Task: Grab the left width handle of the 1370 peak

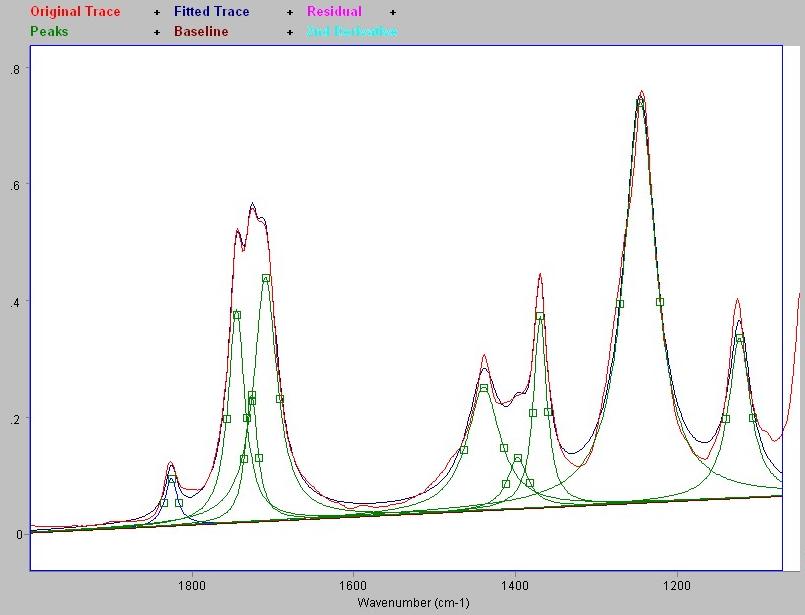Action: point(533,413)
